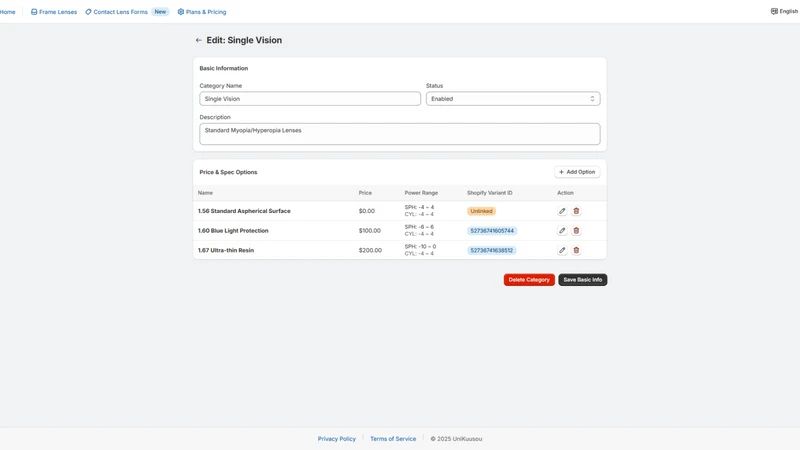Open the Privacy Policy link
The image size is (800, 450).
click(337, 439)
